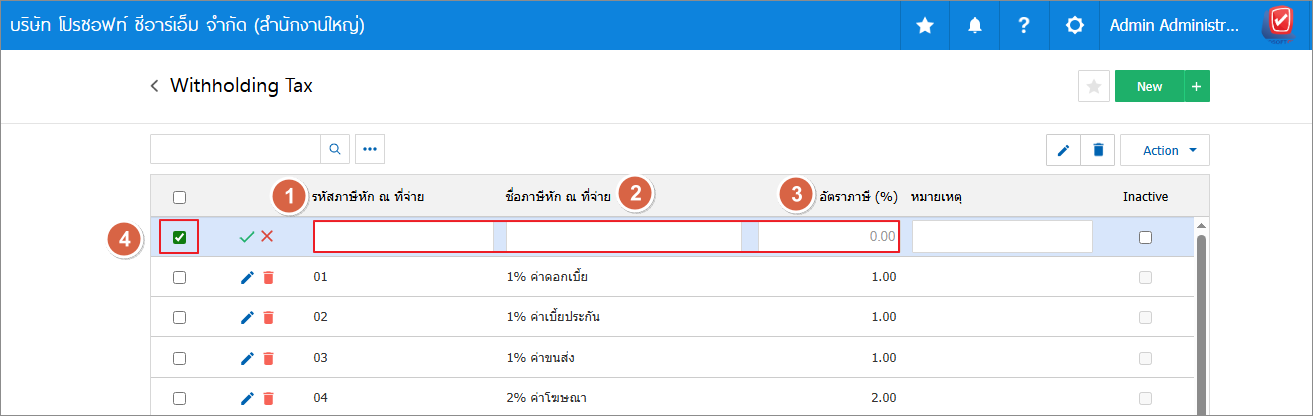1313x416 pixels.
Task: Open Admin Administrator user menu
Action: pyautogui.click(x=1174, y=26)
